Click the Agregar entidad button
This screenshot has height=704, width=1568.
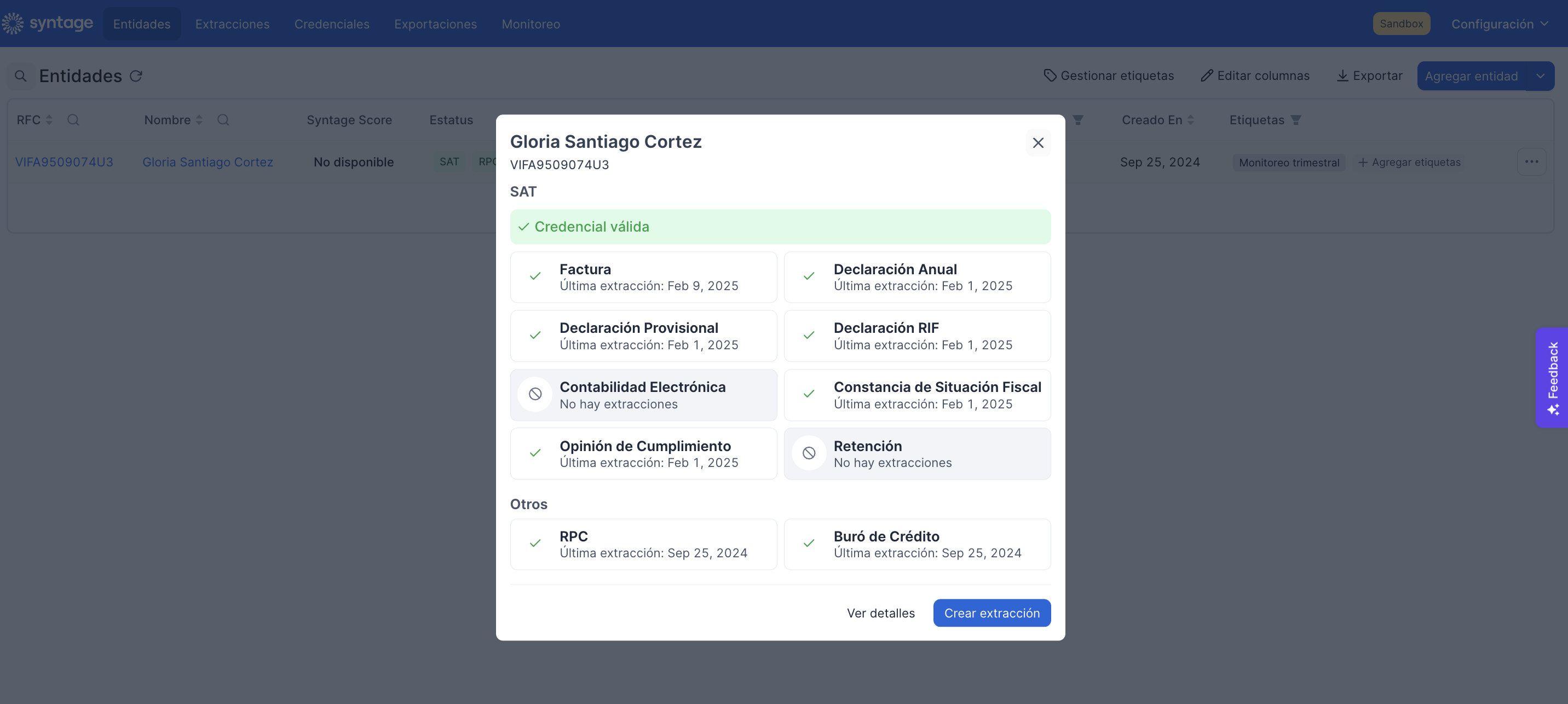tap(1471, 76)
